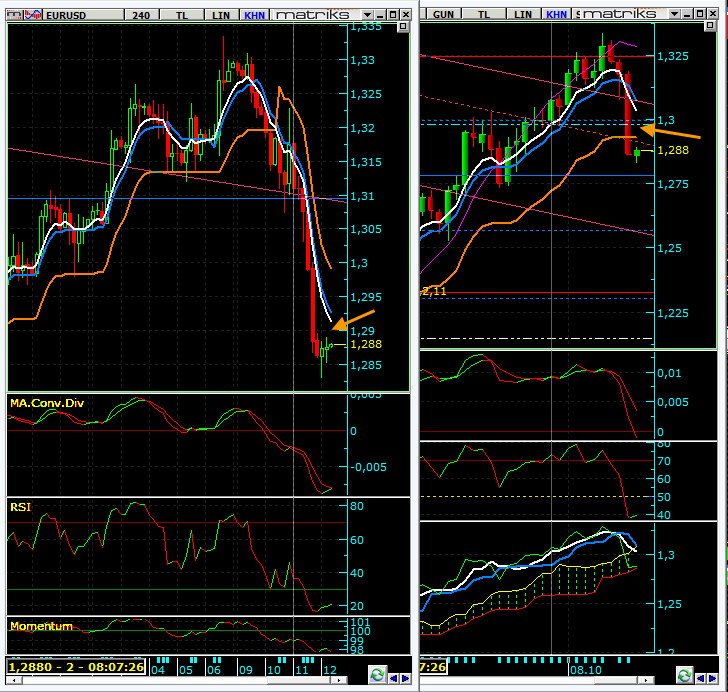
Task: Change the 240 period setting
Action: (x=142, y=15)
